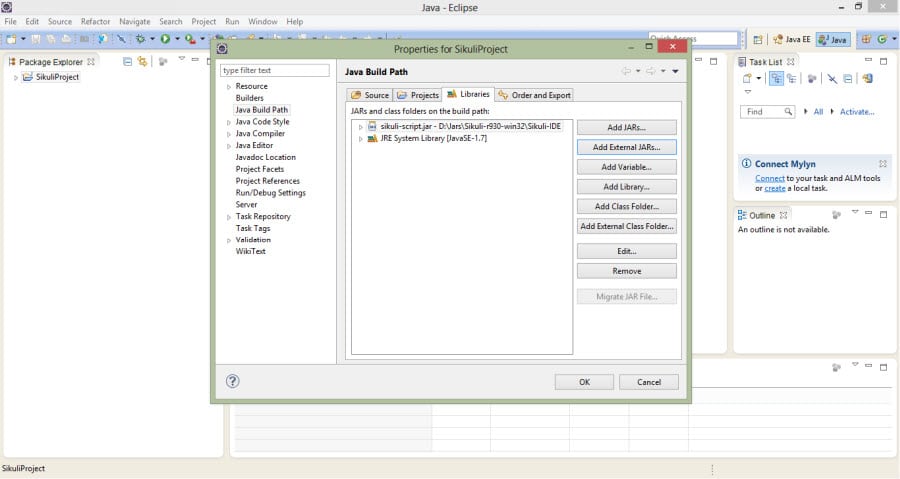Open the Window menu
Image resolution: width=900 pixels, height=479 pixels.
point(263,21)
